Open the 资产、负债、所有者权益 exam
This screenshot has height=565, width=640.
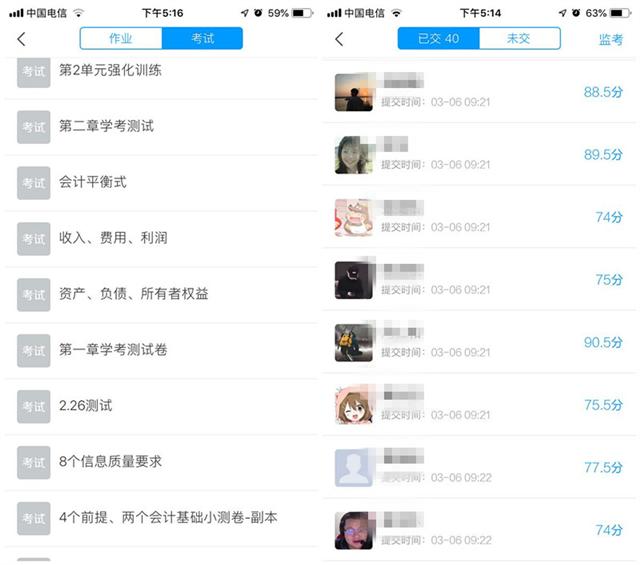pos(161,295)
